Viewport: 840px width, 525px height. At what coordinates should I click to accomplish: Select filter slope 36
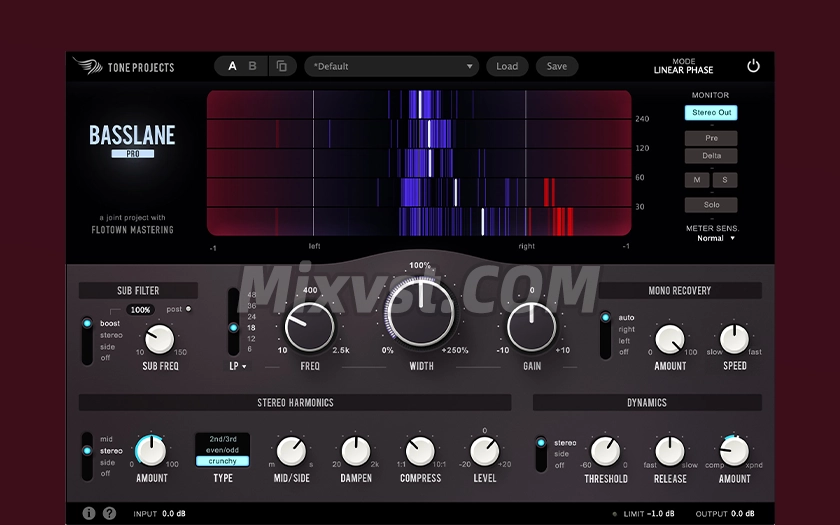coord(251,306)
